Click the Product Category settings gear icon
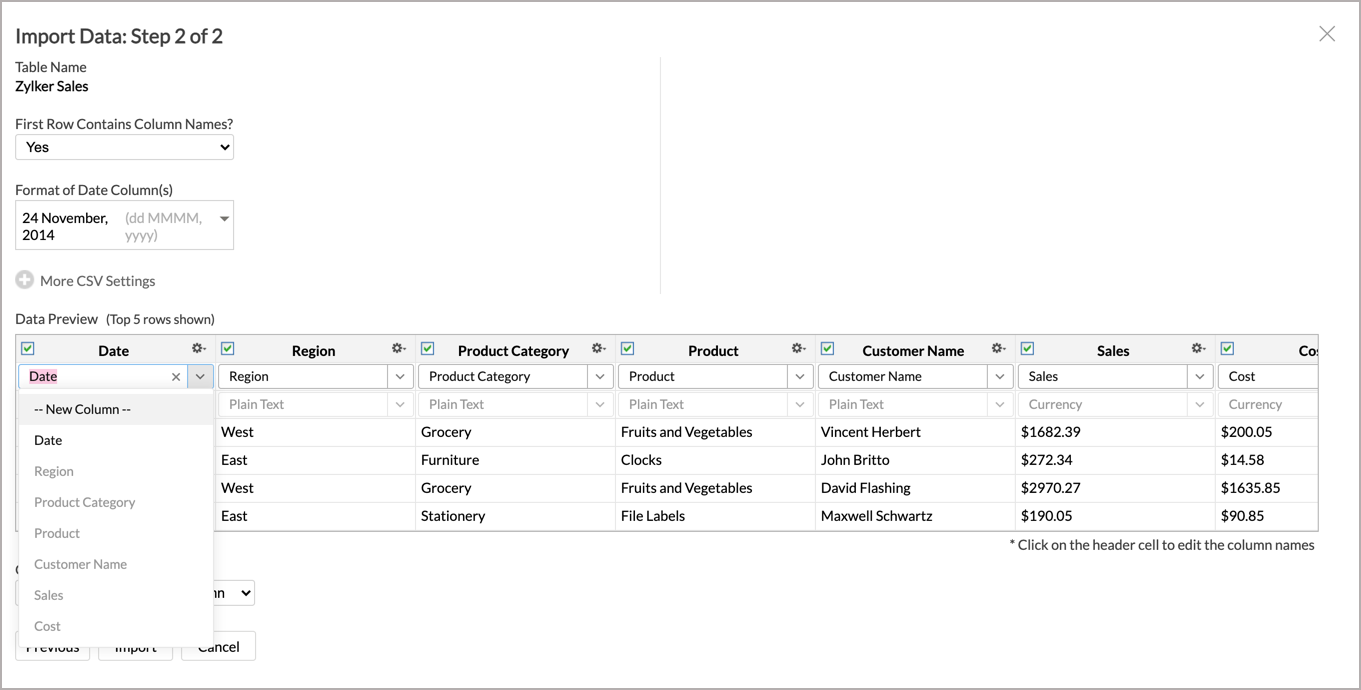Image resolution: width=1361 pixels, height=690 pixels. [x=598, y=349]
